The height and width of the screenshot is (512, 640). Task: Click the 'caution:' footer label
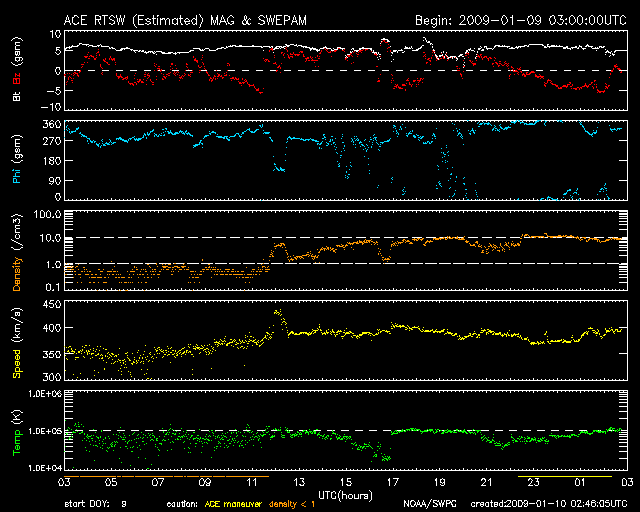pyautogui.click(x=182, y=505)
